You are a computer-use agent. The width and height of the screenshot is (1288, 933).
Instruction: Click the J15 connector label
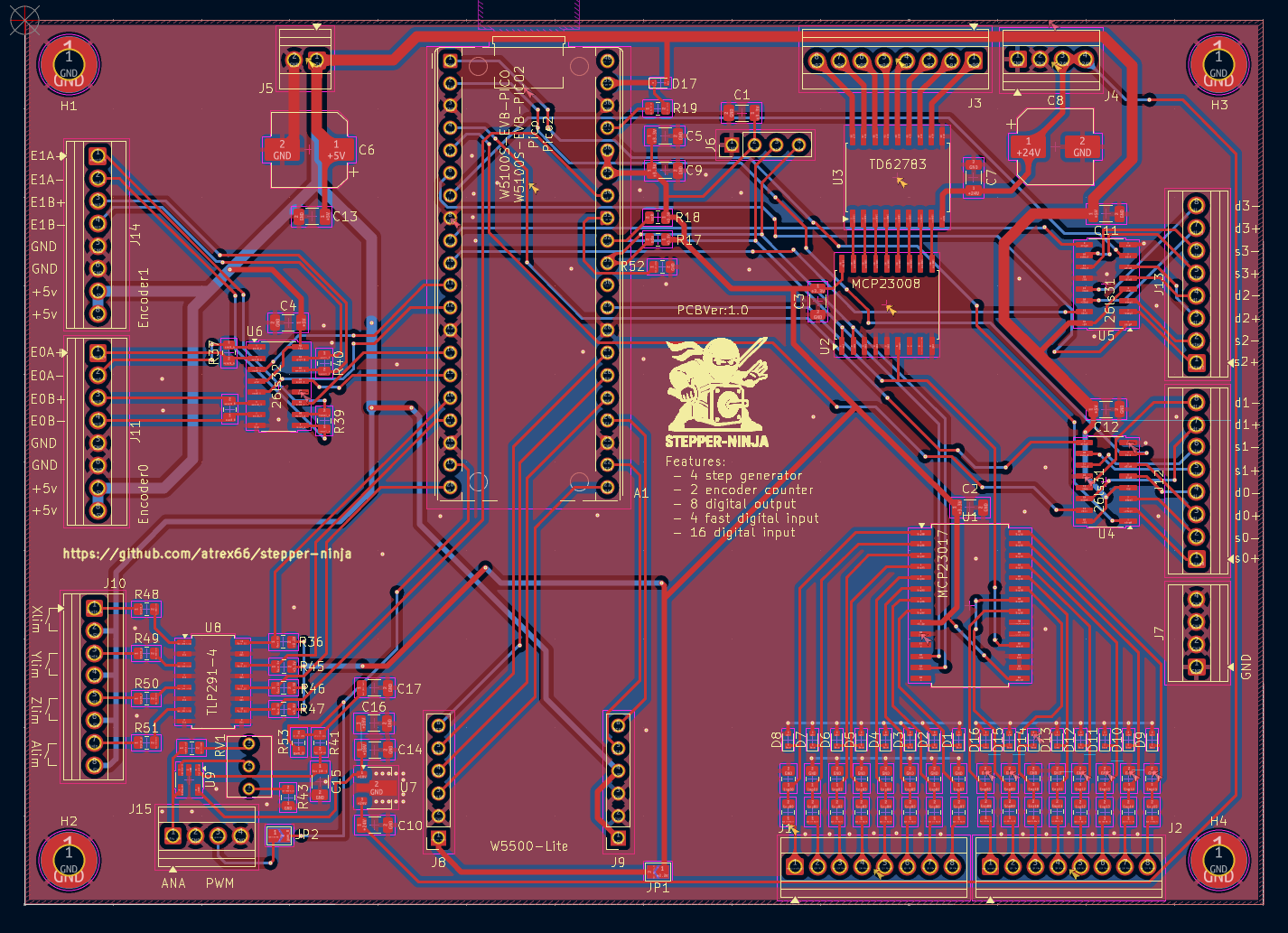click(x=140, y=808)
